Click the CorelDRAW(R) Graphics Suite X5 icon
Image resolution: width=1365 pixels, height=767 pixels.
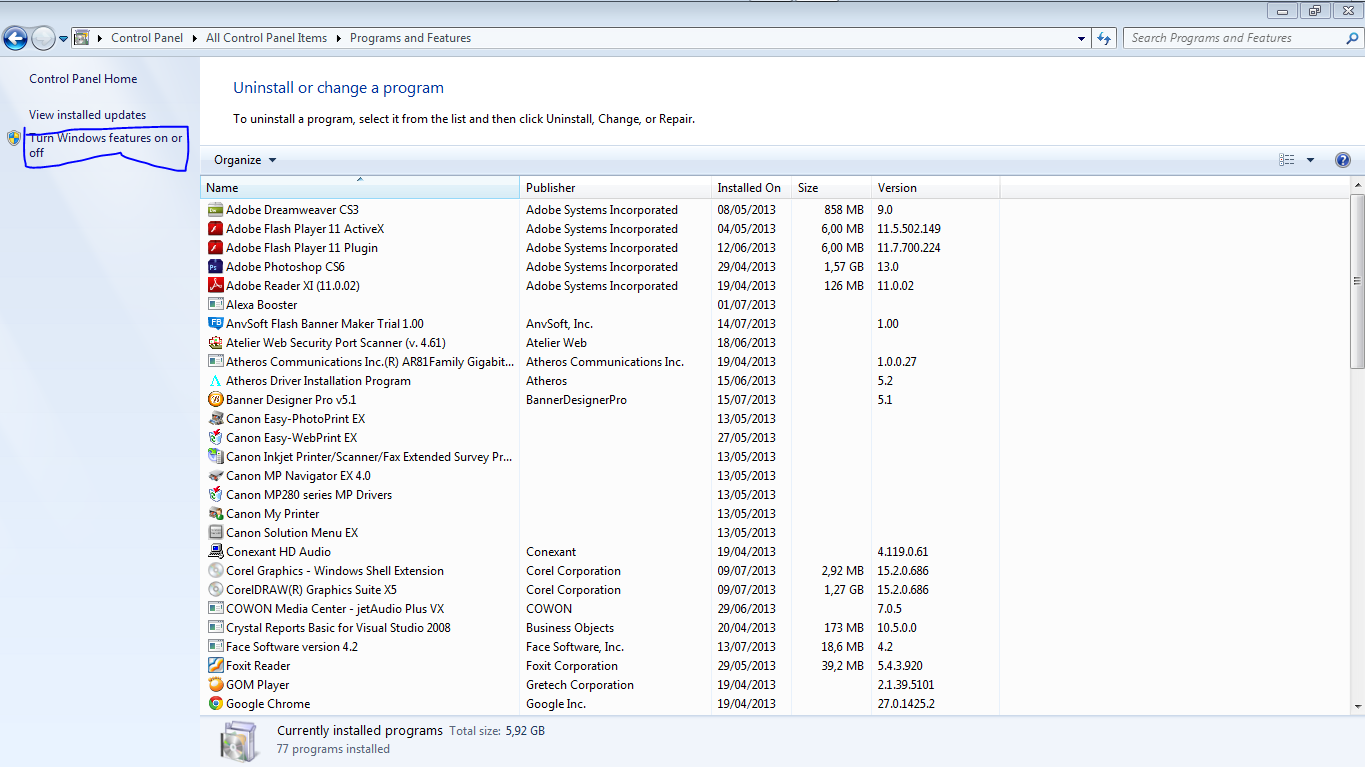pyautogui.click(x=215, y=590)
